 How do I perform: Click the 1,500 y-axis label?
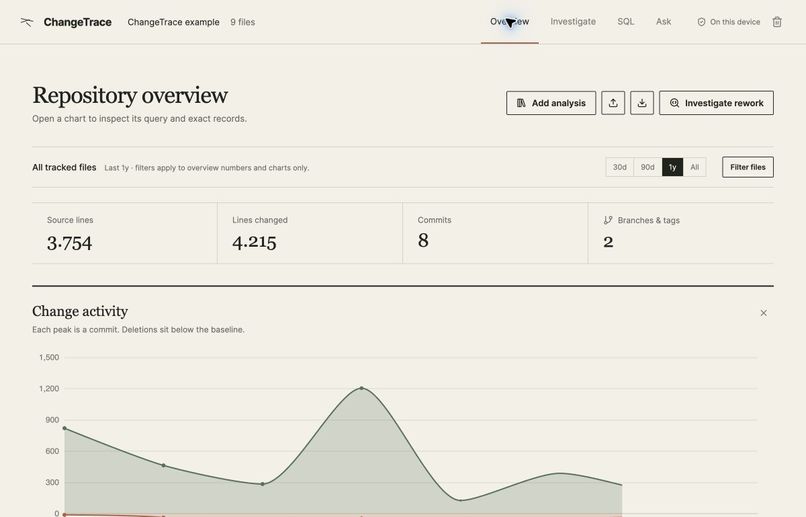[x=49, y=357]
